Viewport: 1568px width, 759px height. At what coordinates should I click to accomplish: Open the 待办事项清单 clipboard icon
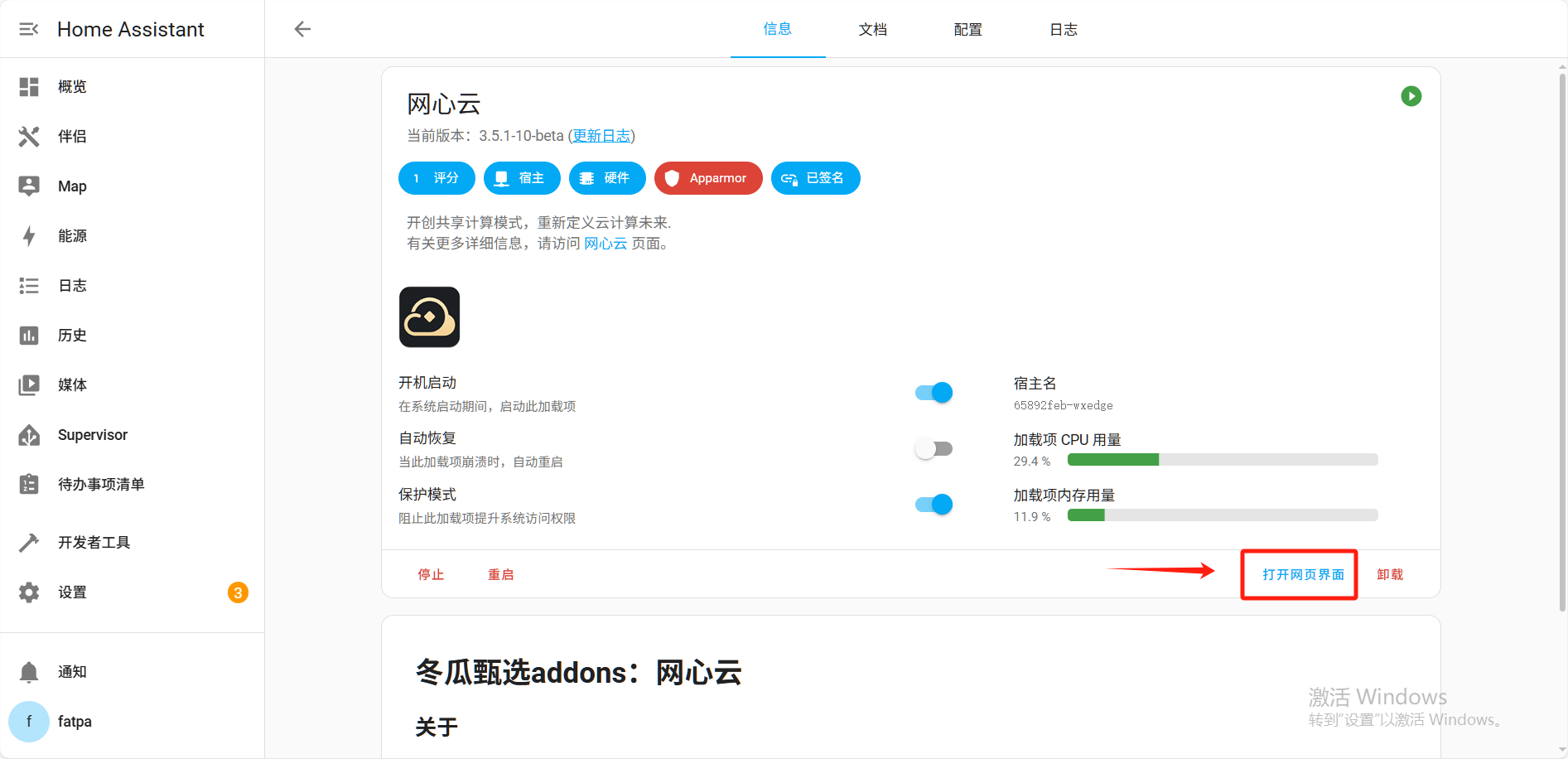click(29, 485)
